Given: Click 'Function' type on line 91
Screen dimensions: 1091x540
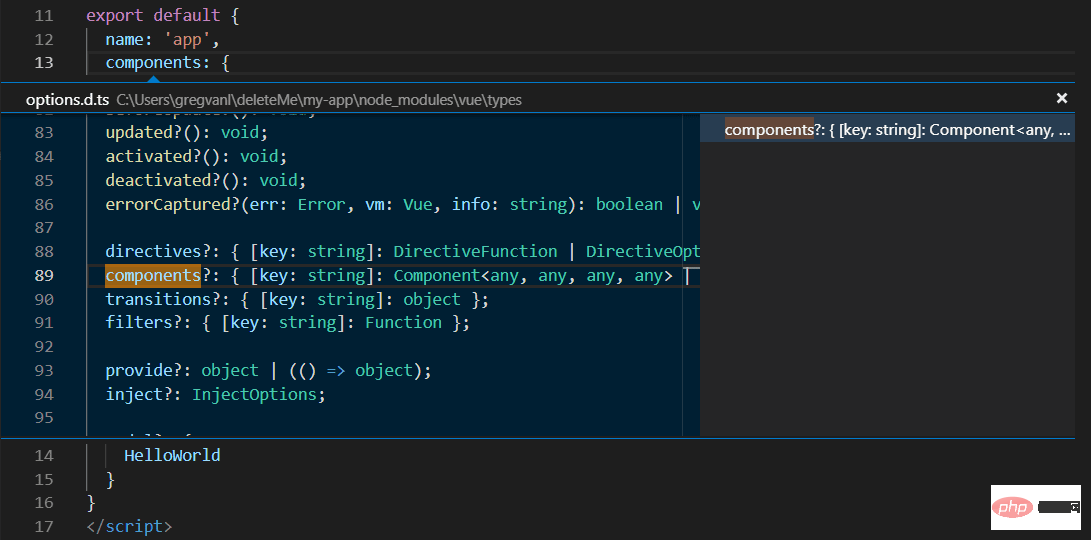Looking at the screenshot, I should point(404,323).
